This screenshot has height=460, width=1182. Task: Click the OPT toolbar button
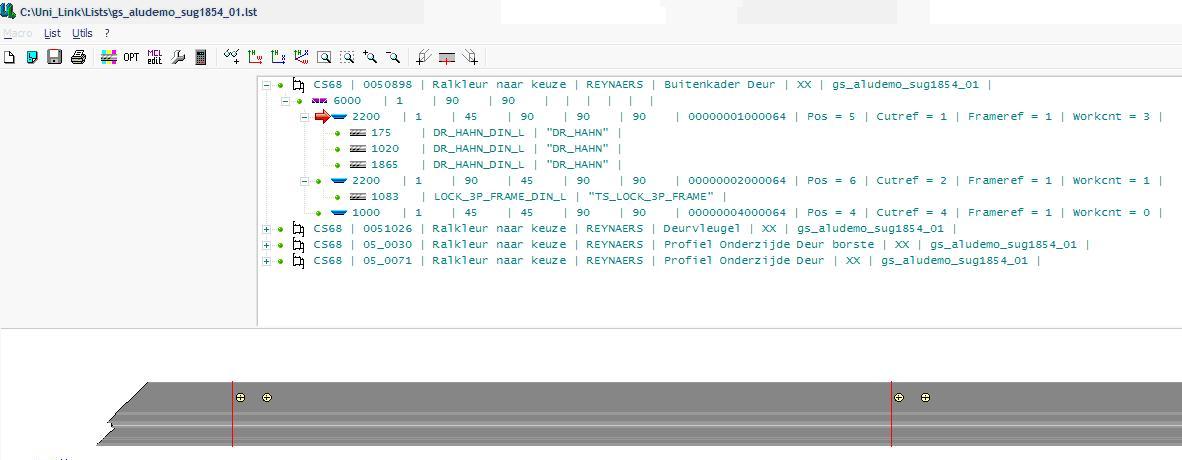pos(131,57)
